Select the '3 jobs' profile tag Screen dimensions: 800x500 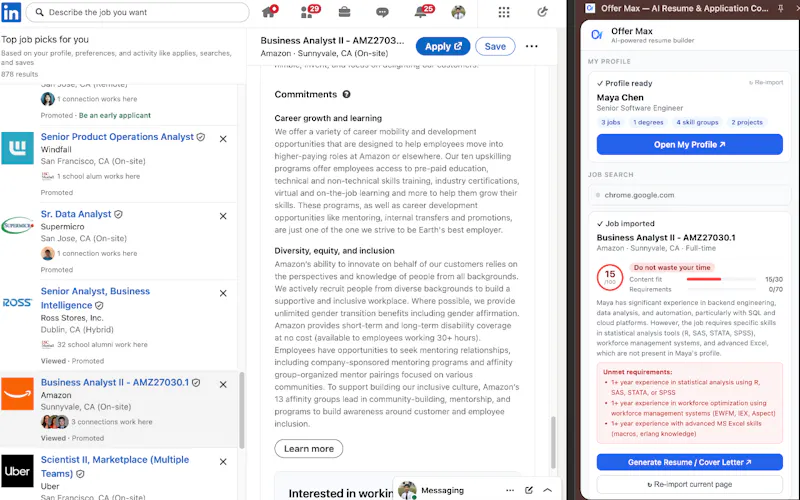click(x=610, y=122)
